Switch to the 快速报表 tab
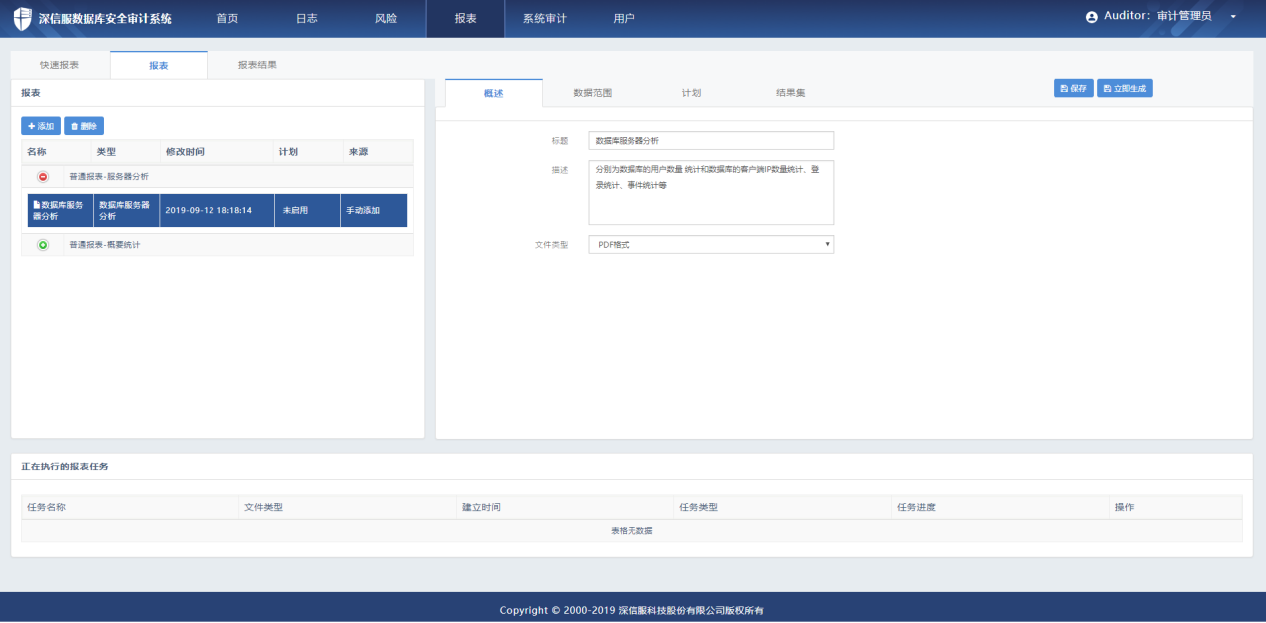The width and height of the screenshot is (1266, 623). (x=60, y=65)
